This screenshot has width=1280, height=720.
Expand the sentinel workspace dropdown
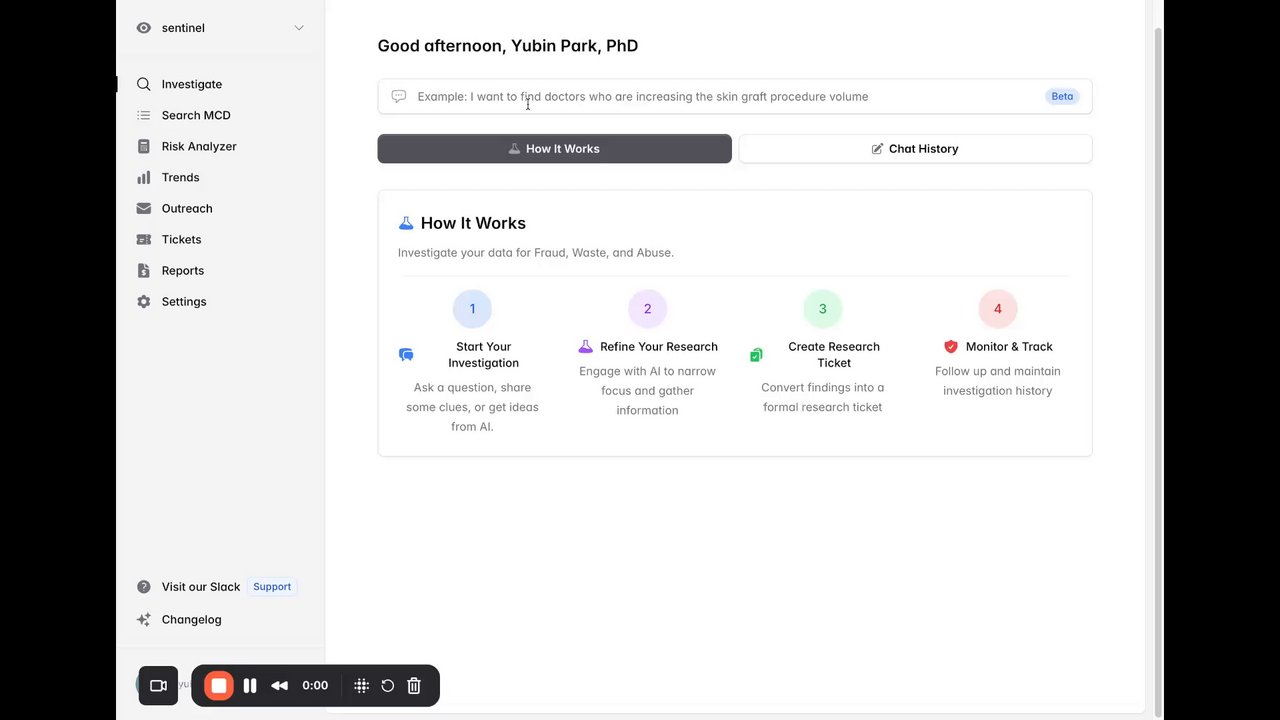point(298,28)
